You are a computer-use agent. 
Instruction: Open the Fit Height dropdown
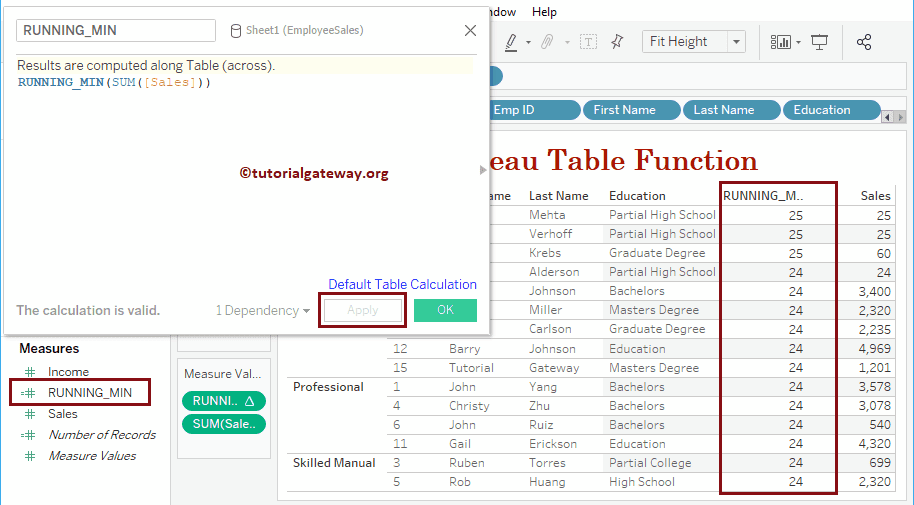pos(736,42)
